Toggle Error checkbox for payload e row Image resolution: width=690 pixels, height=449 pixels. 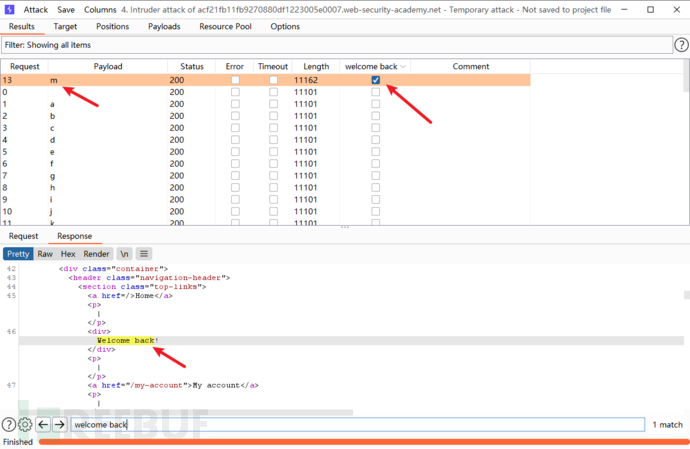click(235, 152)
